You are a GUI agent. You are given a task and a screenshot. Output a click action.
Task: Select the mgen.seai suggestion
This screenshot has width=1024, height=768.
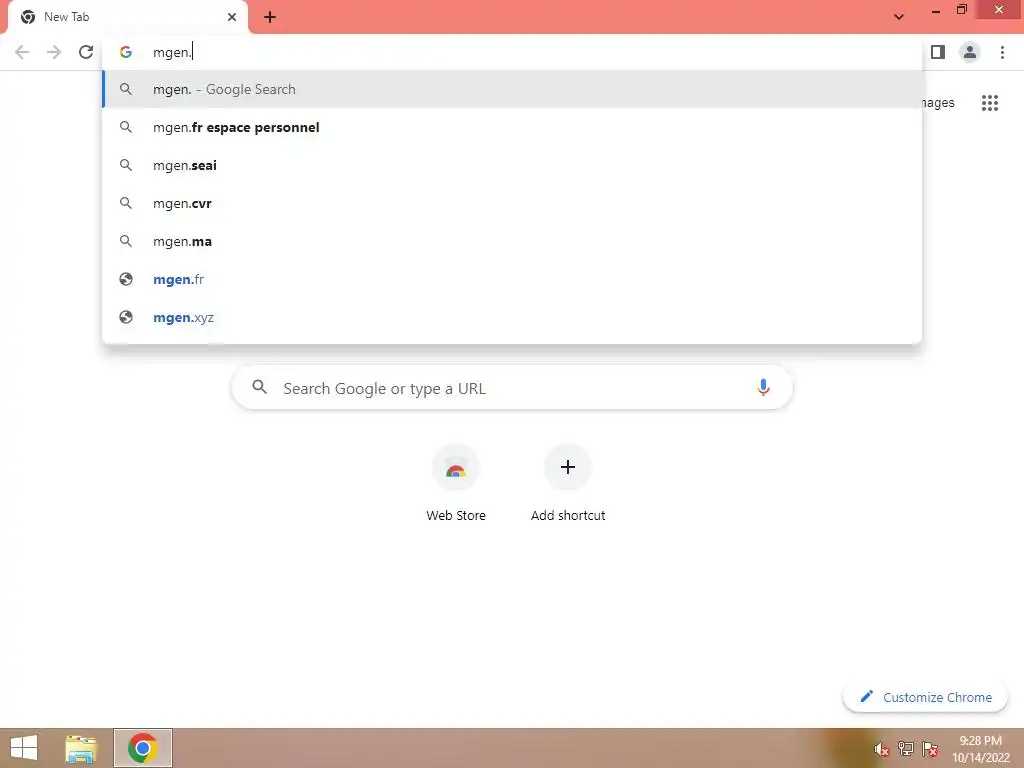click(x=512, y=165)
